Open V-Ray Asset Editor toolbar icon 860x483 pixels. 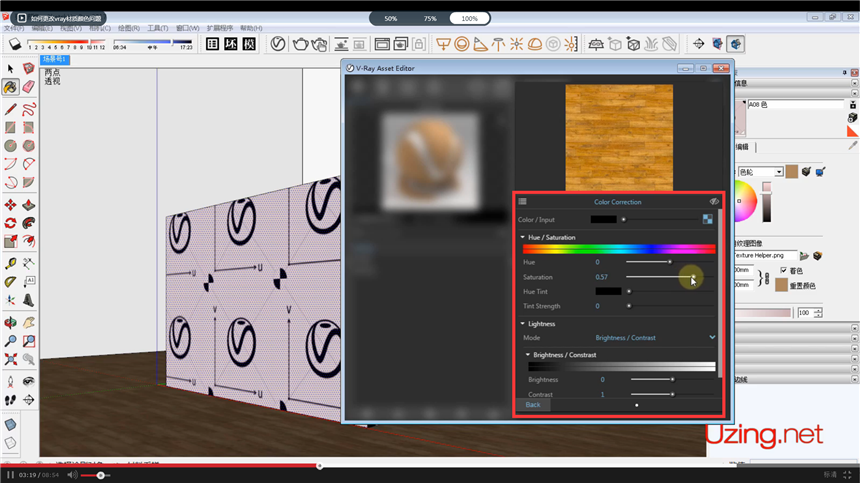click(277, 44)
